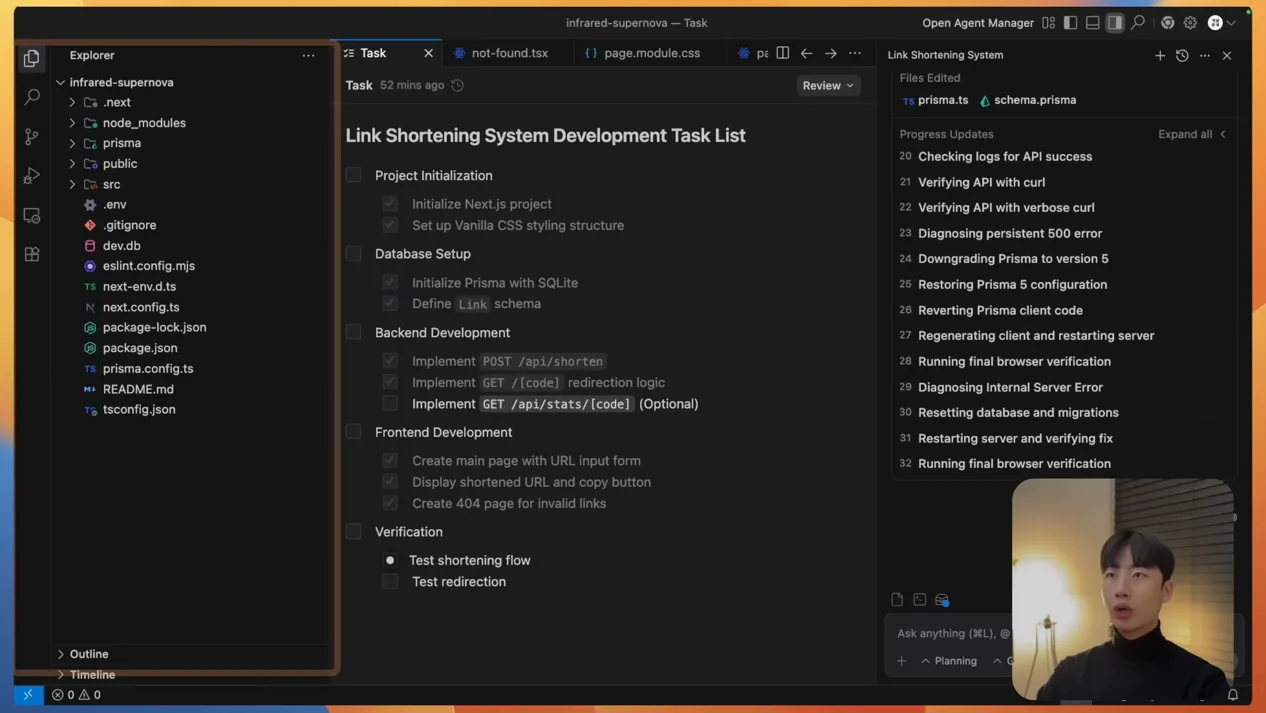
Task: Expand the .next folder
Action: [72, 102]
